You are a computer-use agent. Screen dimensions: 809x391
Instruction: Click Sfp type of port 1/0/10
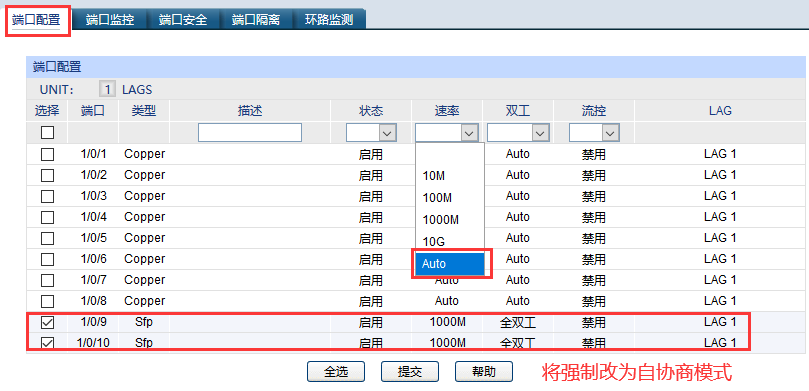[x=144, y=343]
